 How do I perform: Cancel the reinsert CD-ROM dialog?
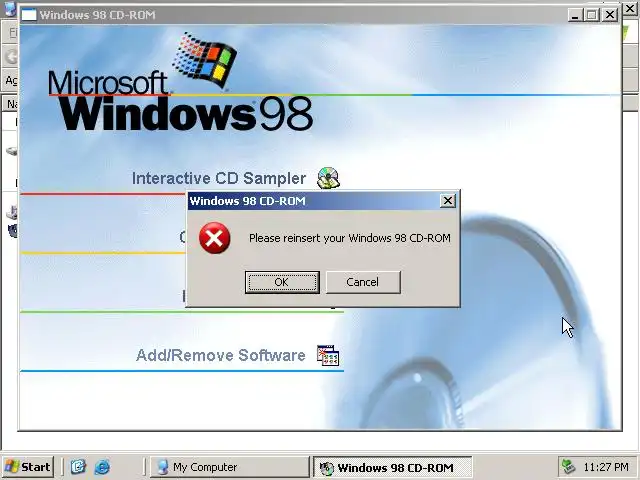click(363, 282)
